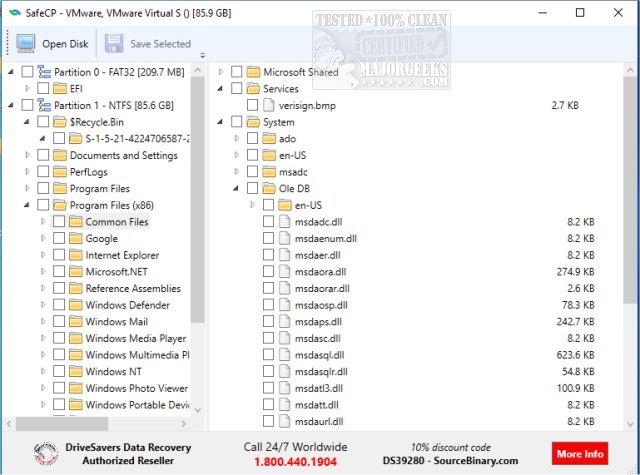Viewport: 640px width, 475px height.
Task: Click the toolbar overflow arrow
Action: [x=202, y=55]
